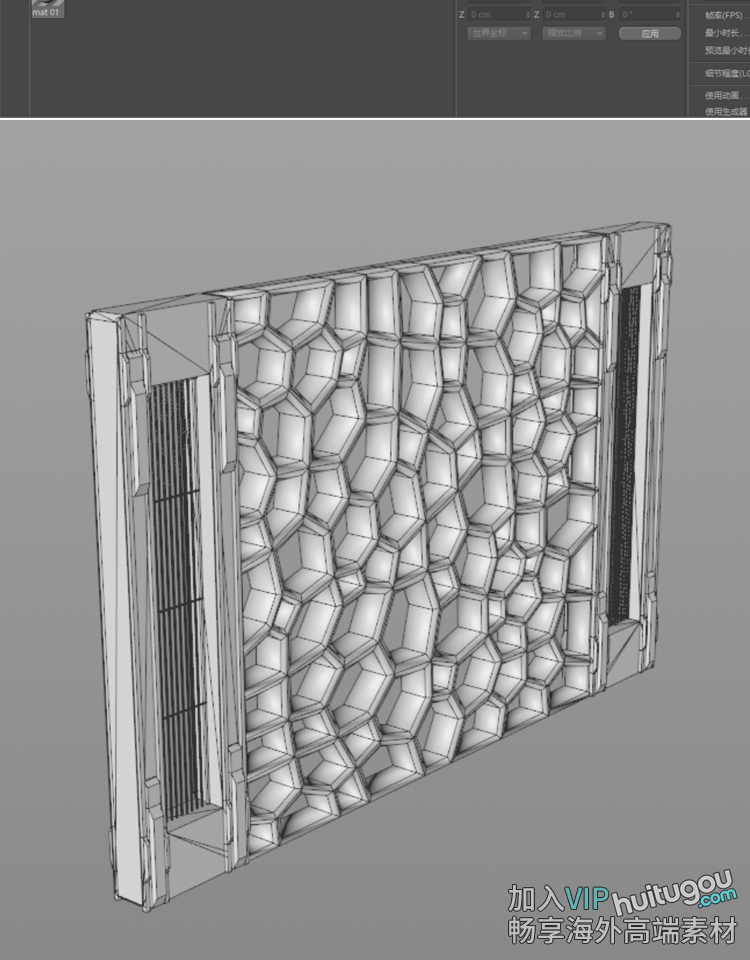Click the 细节程度 LOD setting
Screen dimensions: 750x960
tap(725, 73)
